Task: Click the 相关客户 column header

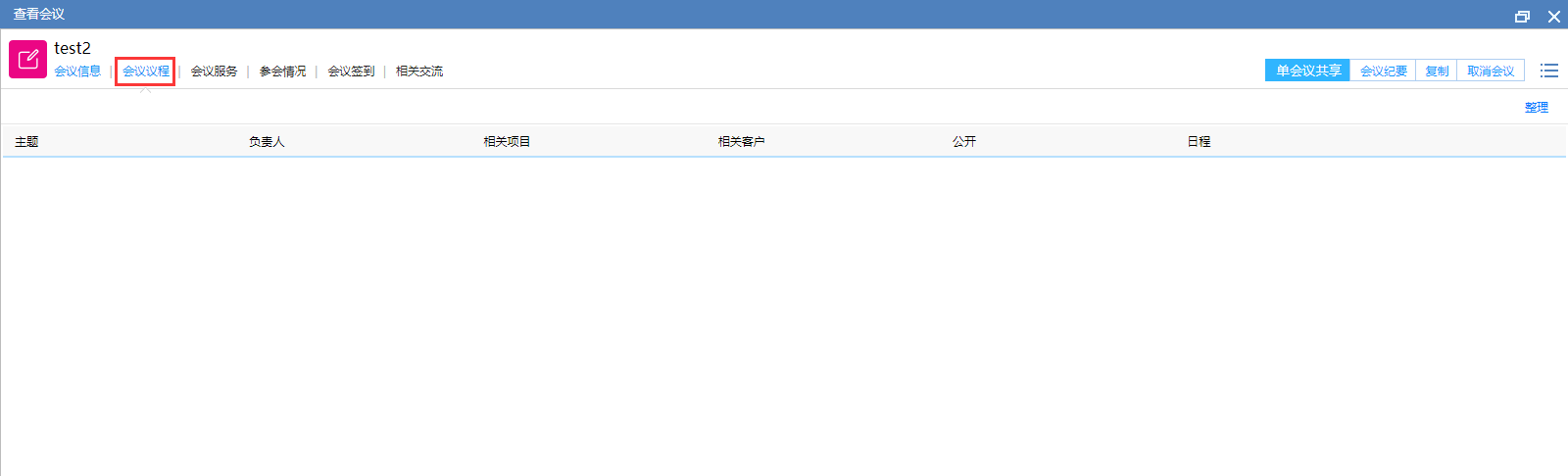Action: (741, 142)
